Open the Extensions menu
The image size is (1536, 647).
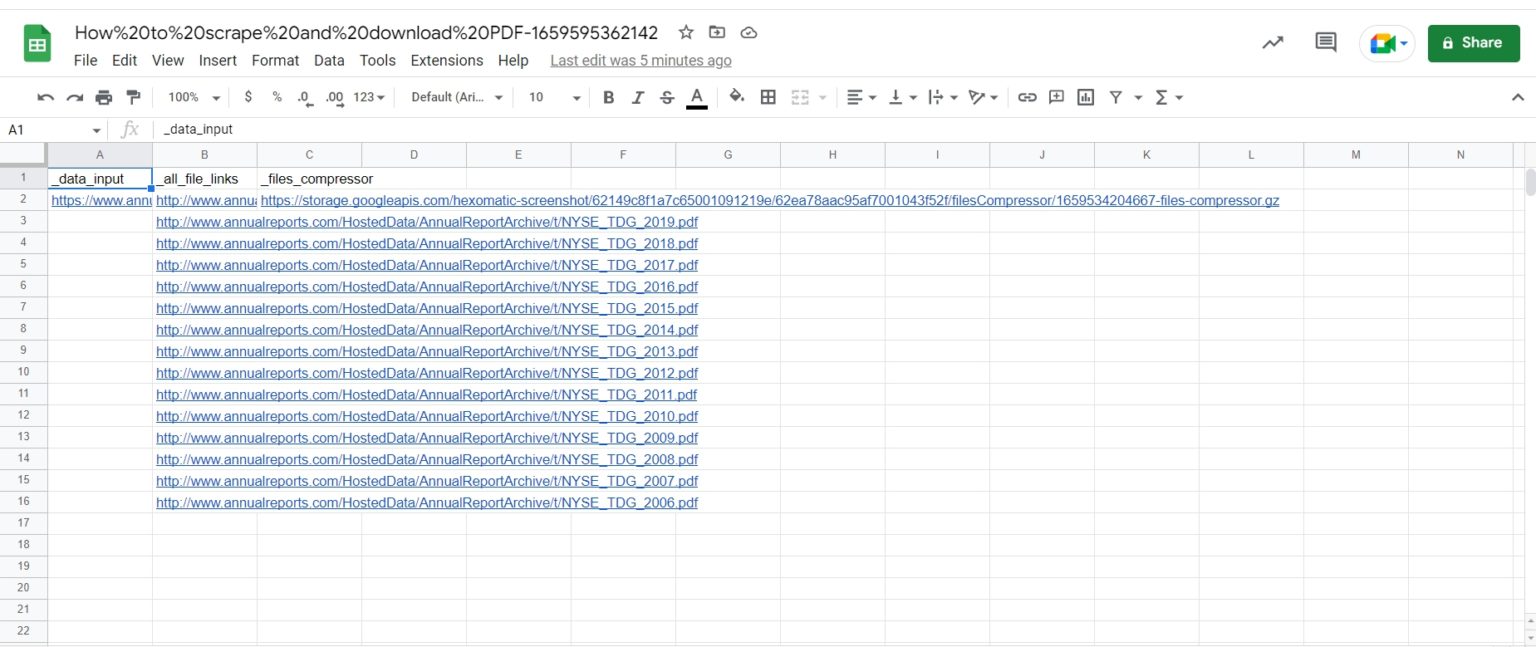pyautogui.click(x=447, y=60)
